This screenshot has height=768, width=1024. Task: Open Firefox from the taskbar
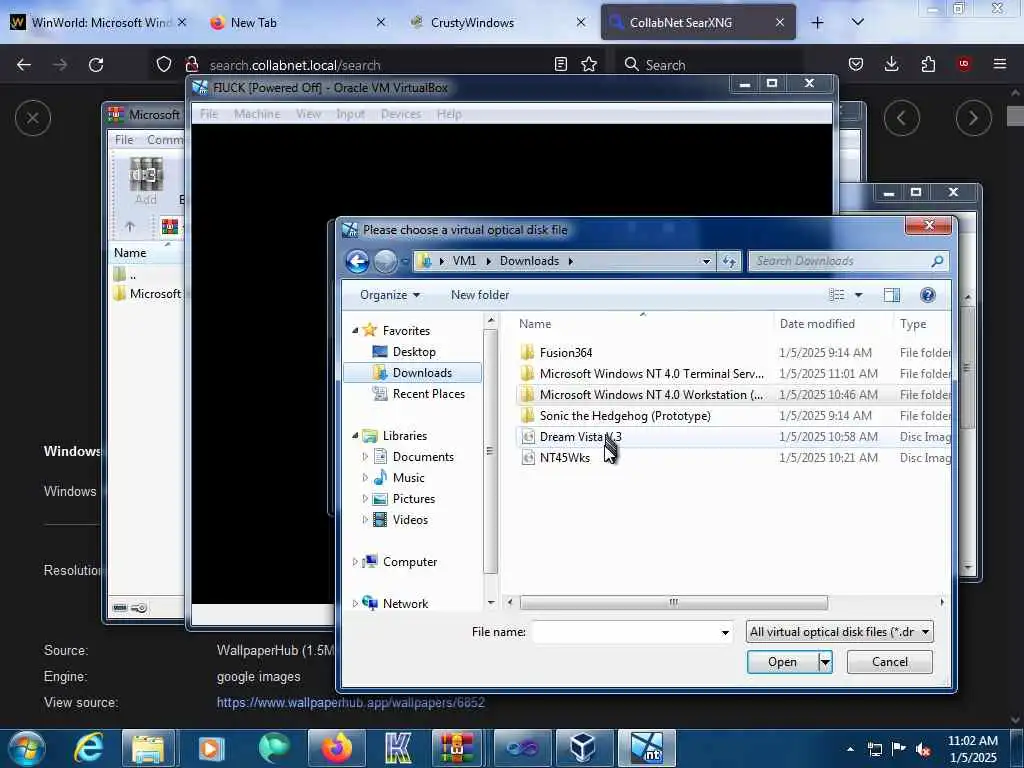pyautogui.click(x=336, y=748)
